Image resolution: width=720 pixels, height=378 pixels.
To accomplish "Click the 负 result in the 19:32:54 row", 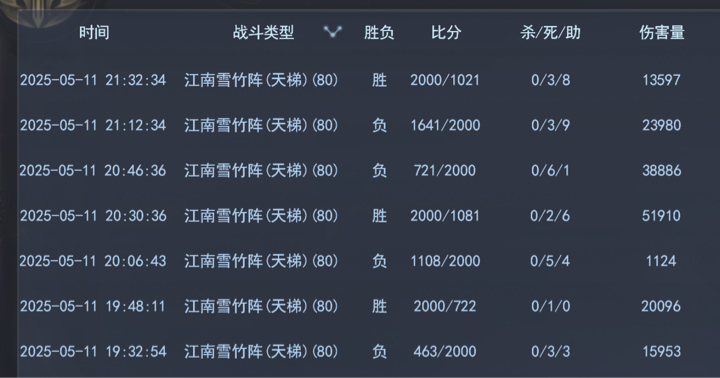I will [379, 351].
